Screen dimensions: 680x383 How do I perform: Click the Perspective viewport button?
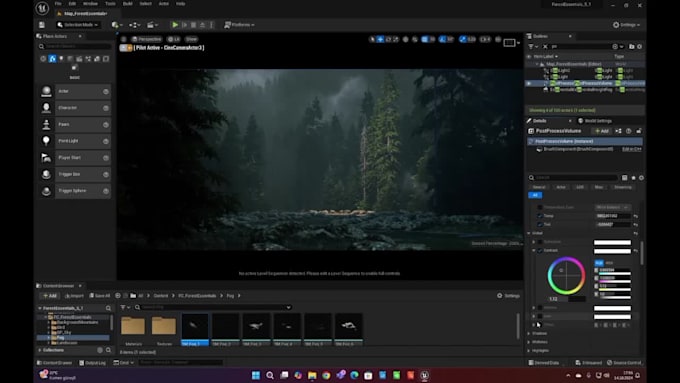147,39
